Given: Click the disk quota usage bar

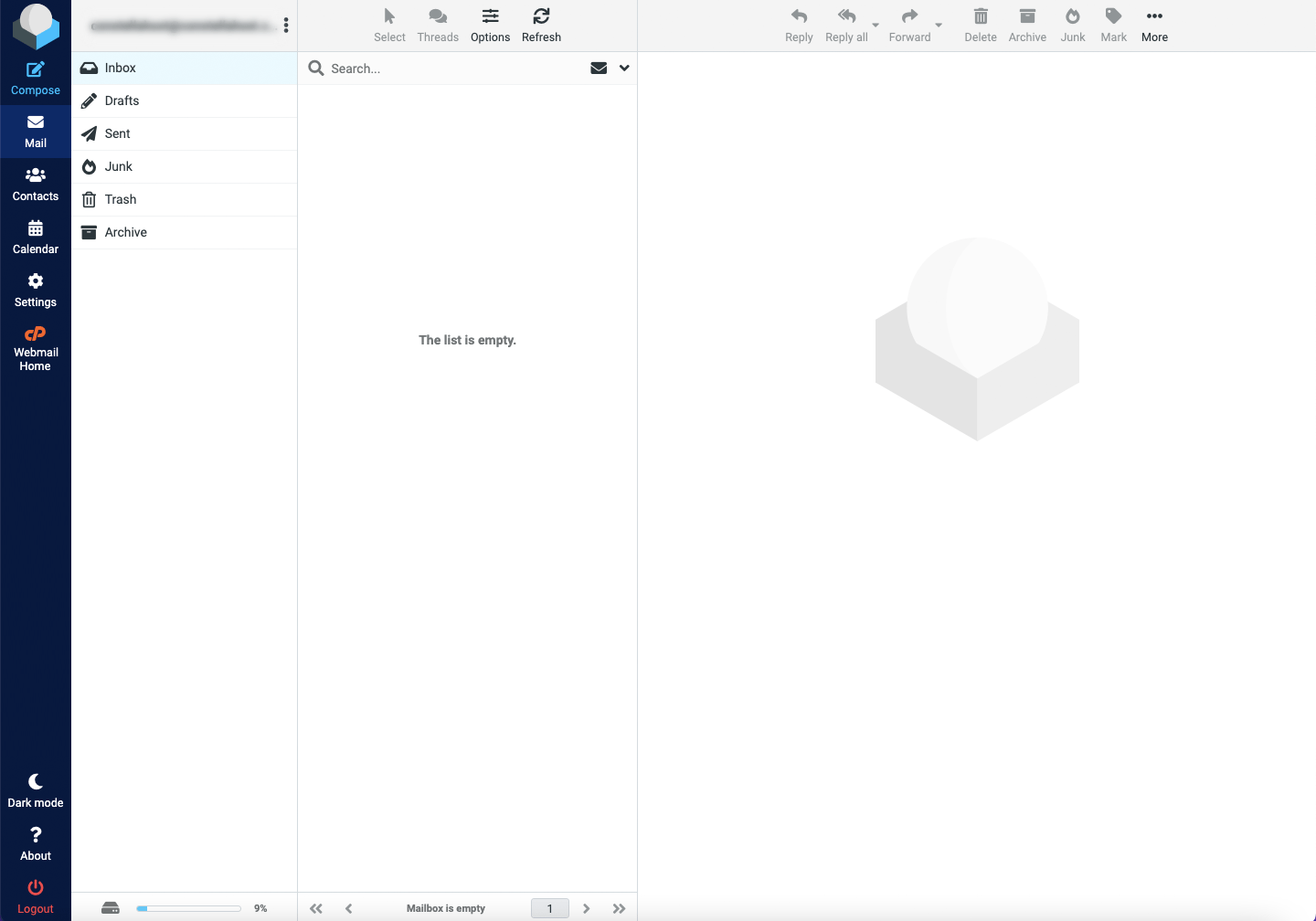Looking at the screenshot, I should 188,908.
